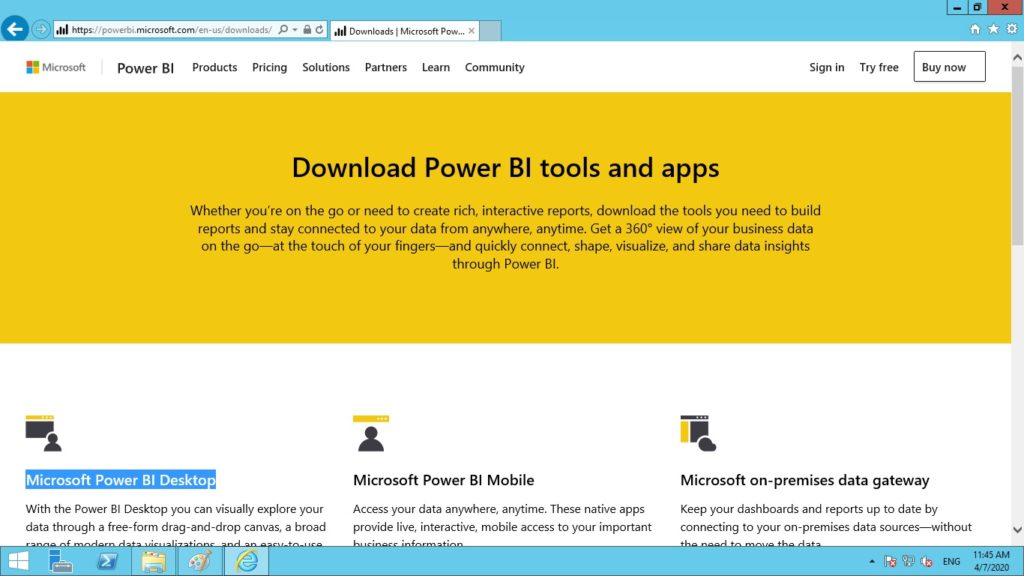Launch PowerShell from the taskbar
Screen dimensions: 1024x576
107,561
